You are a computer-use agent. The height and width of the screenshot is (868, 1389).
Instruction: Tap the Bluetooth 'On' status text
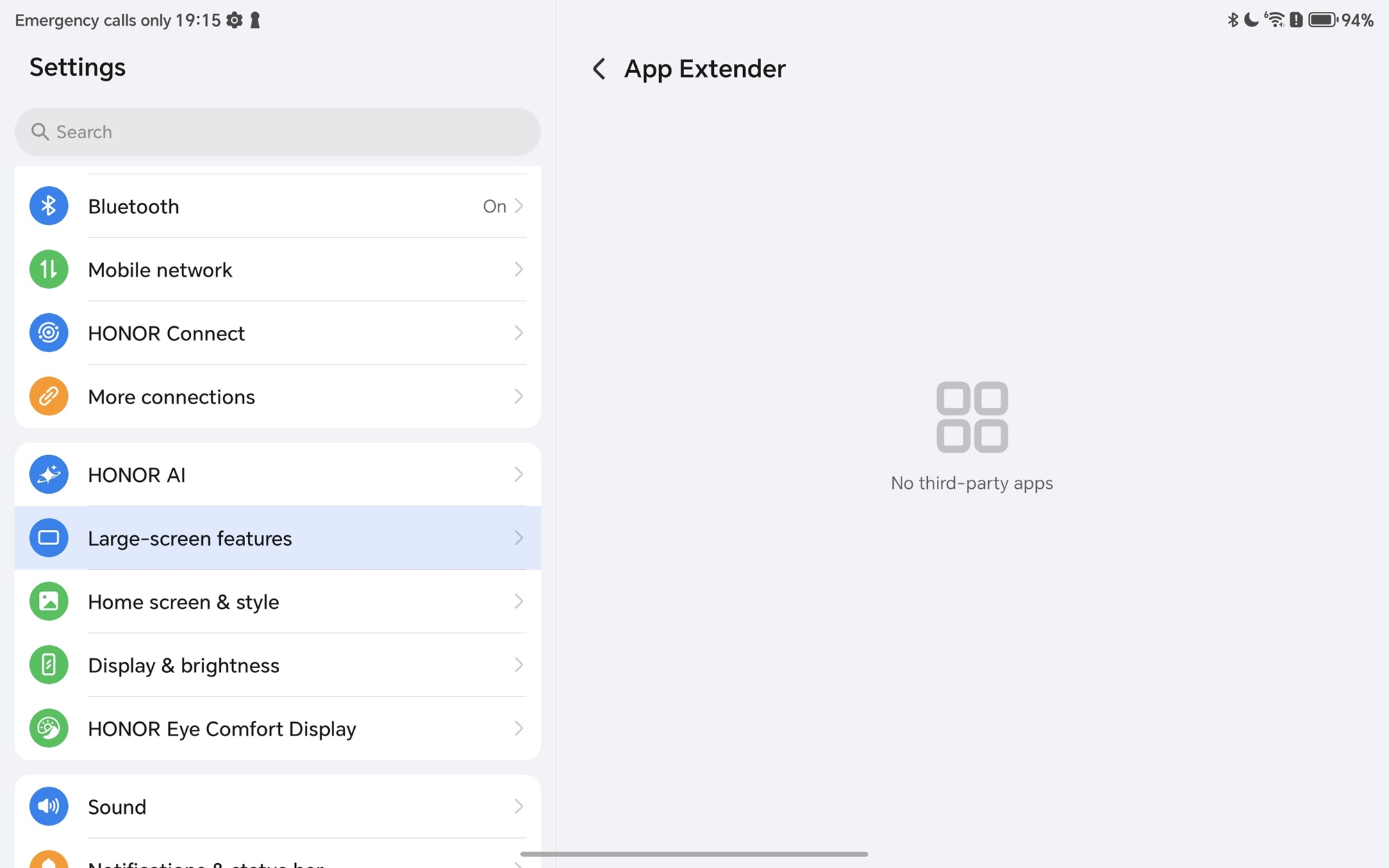[494, 206]
